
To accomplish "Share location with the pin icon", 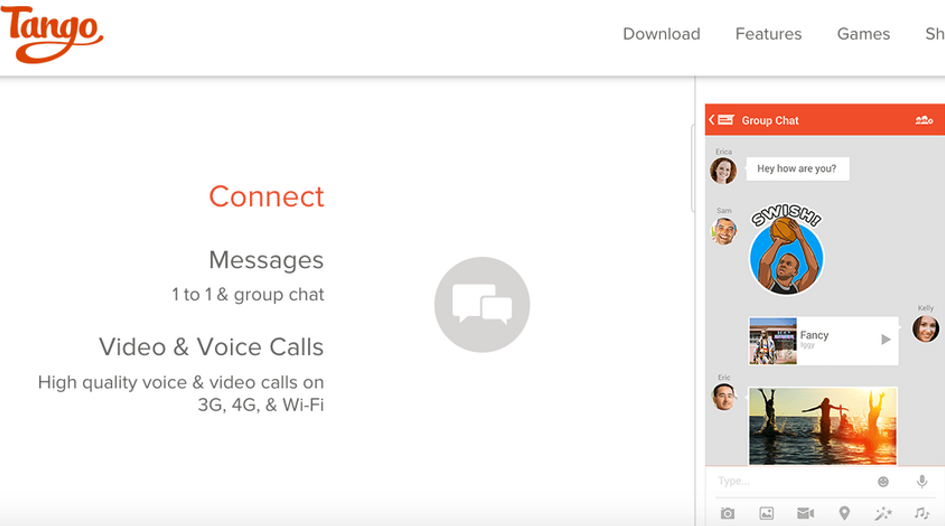I will (x=844, y=513).
